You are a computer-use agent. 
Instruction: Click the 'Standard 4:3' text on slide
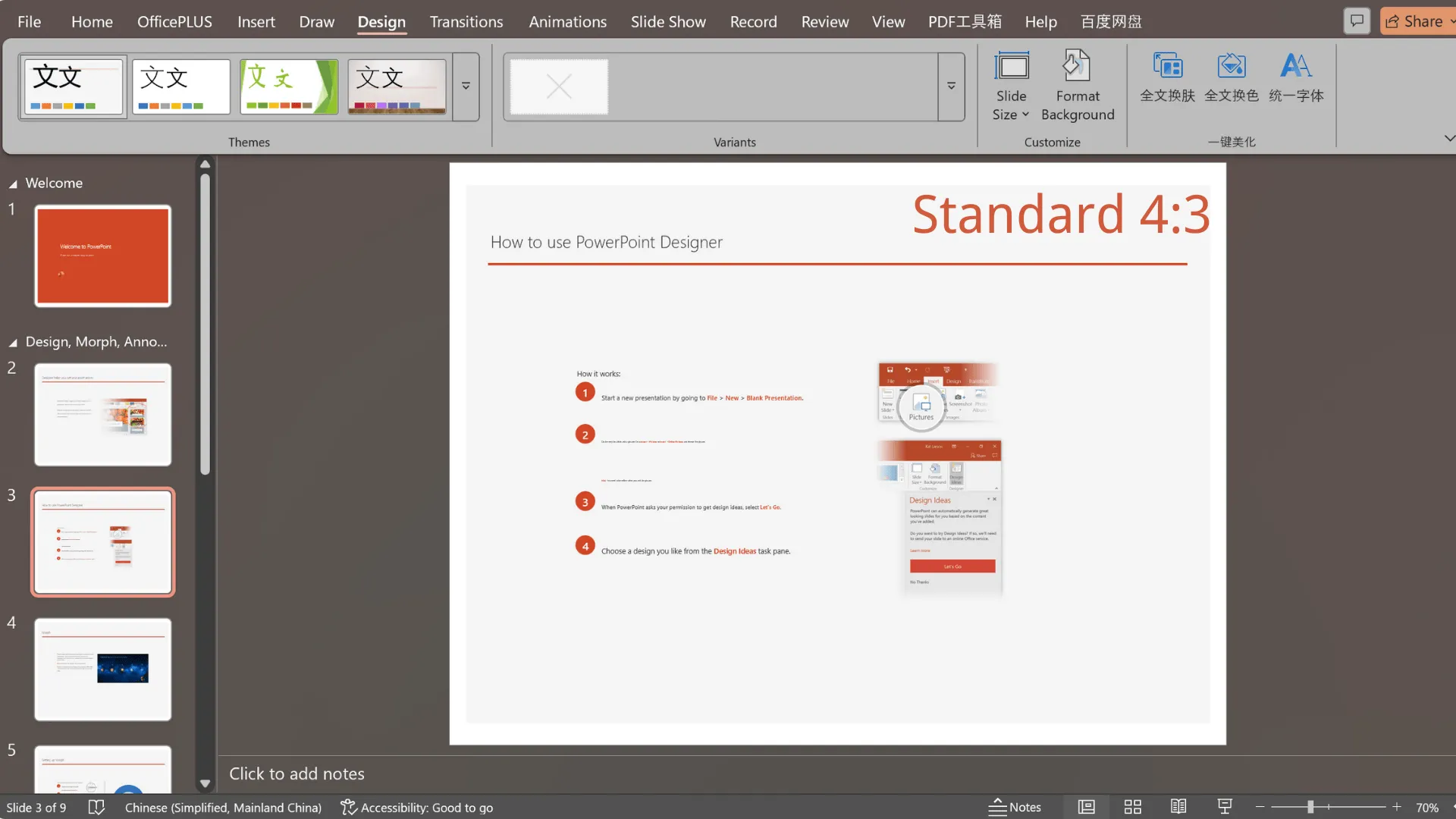click(x=1062, y=214)
